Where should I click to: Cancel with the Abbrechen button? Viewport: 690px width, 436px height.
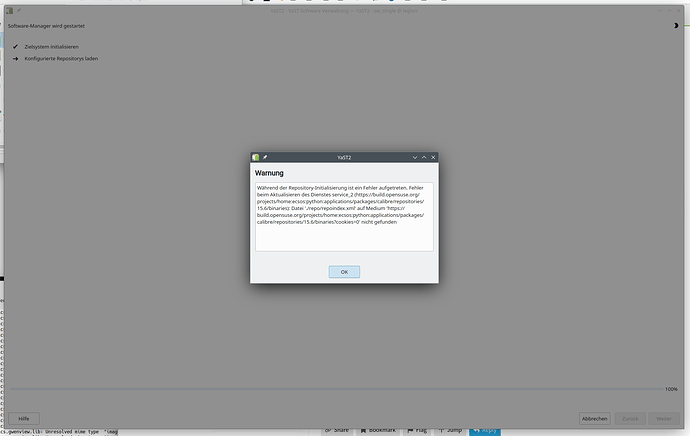point(595,418)
